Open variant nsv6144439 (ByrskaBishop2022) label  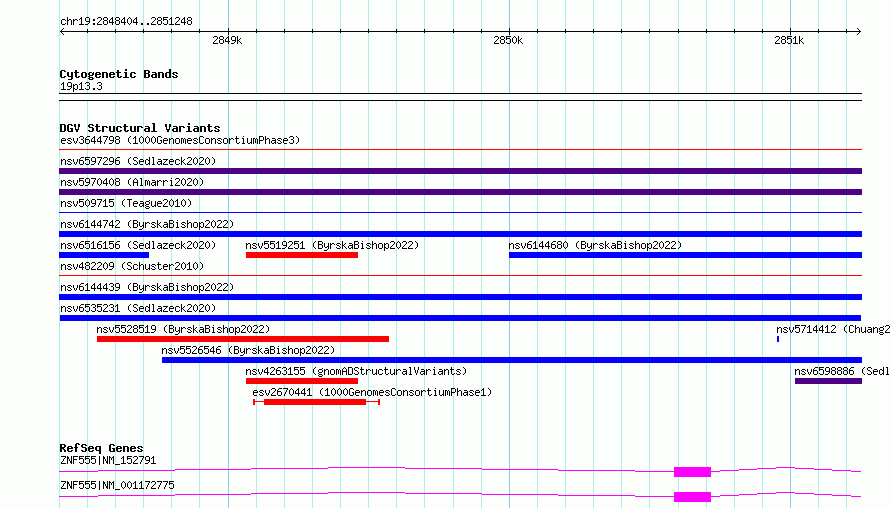tap(147, 287)
